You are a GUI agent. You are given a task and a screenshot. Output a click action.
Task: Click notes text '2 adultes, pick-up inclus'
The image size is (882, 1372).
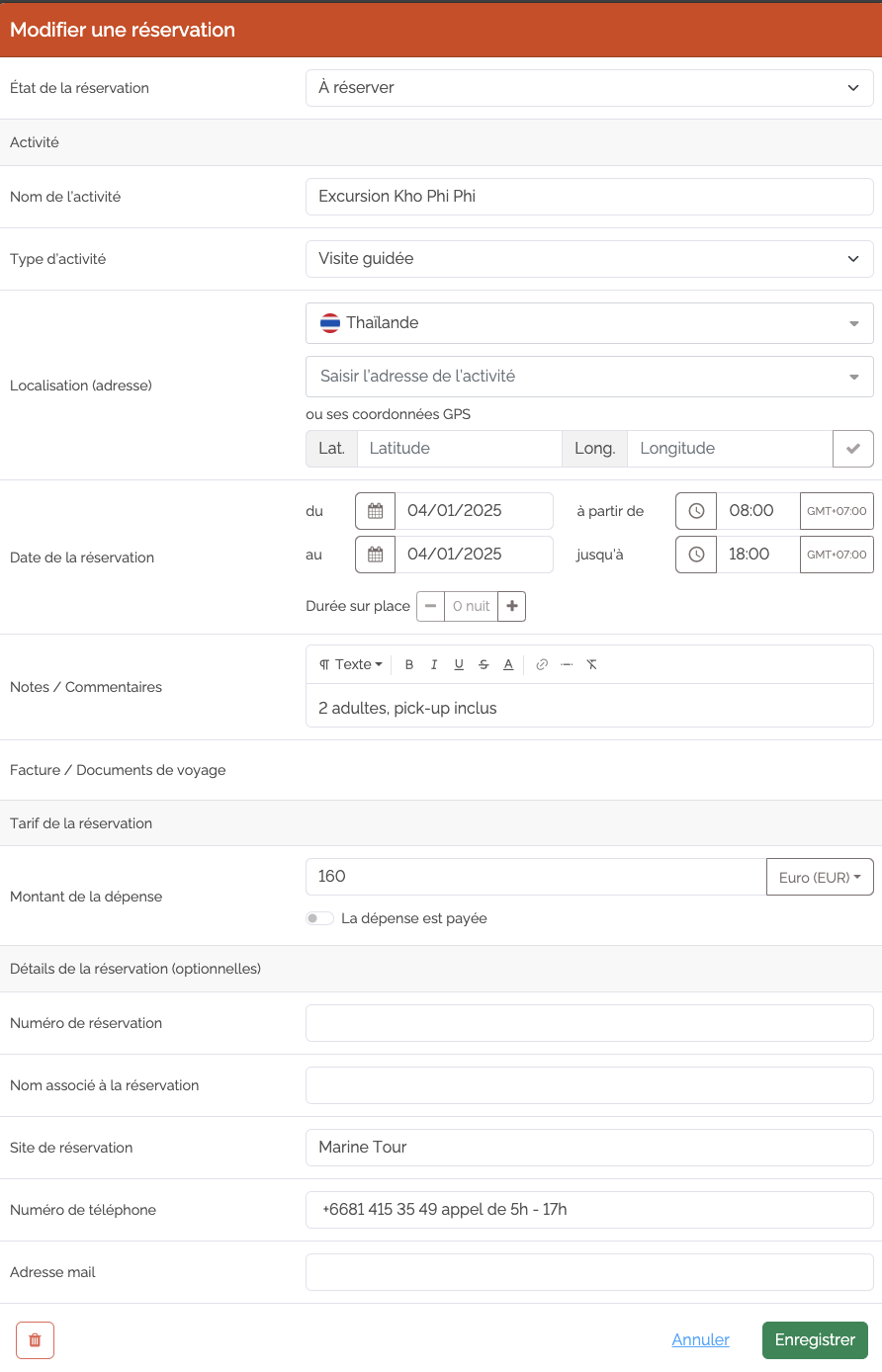(x=407, y=708)
